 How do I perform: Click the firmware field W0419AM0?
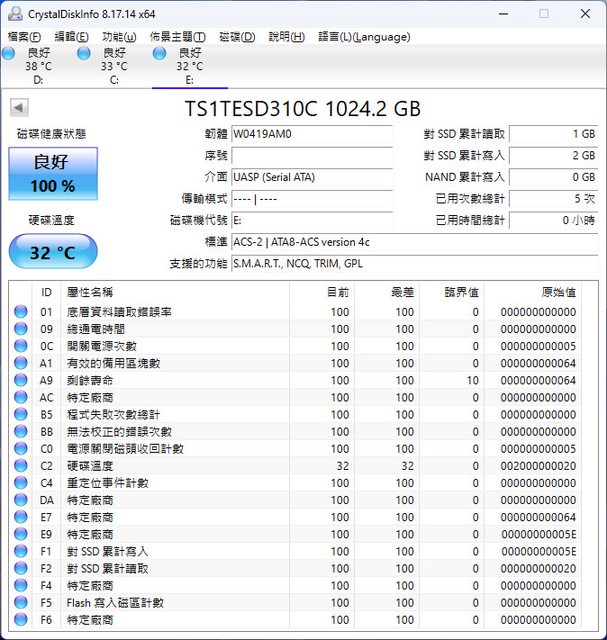pyautogui.click(x=312, y=134)
